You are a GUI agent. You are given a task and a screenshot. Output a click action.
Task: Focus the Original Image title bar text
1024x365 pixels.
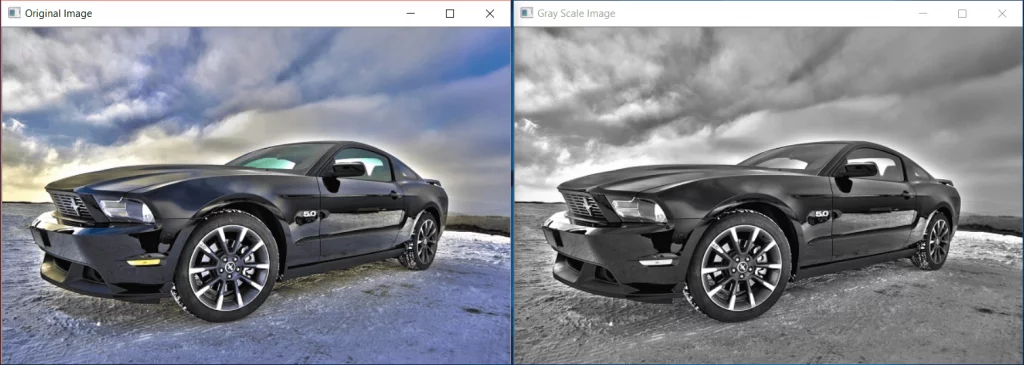click(58, 13)
